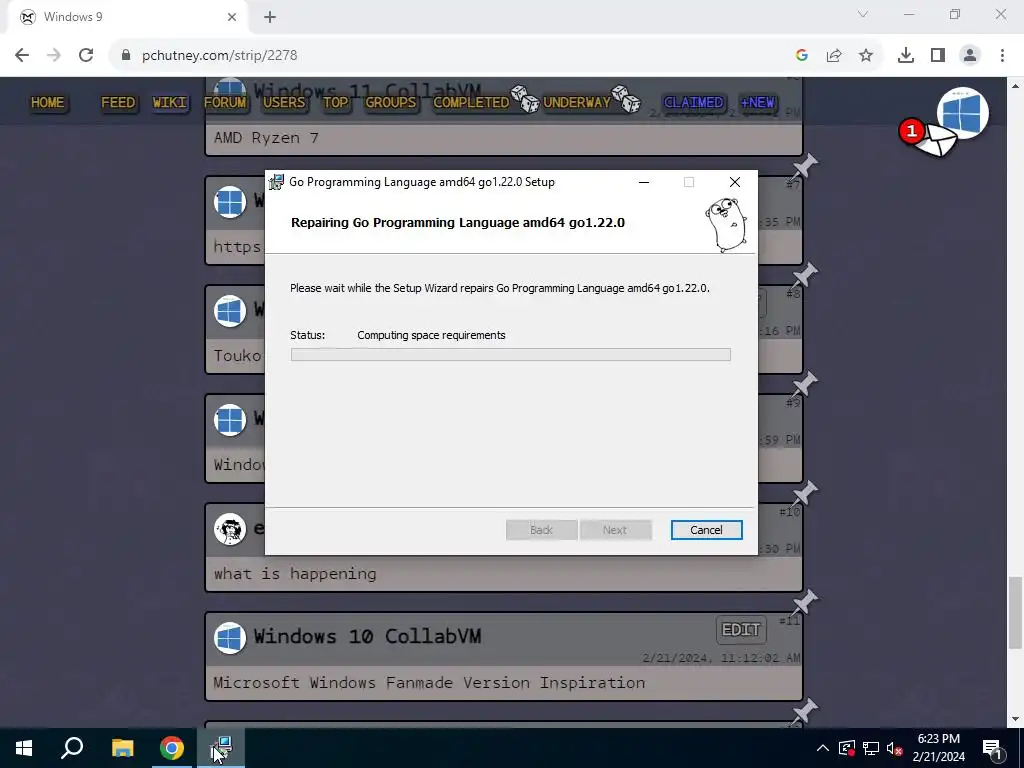Viewport: 1024px width, 768px height.
Task: Share this page icon
Action: click(834, 56)
